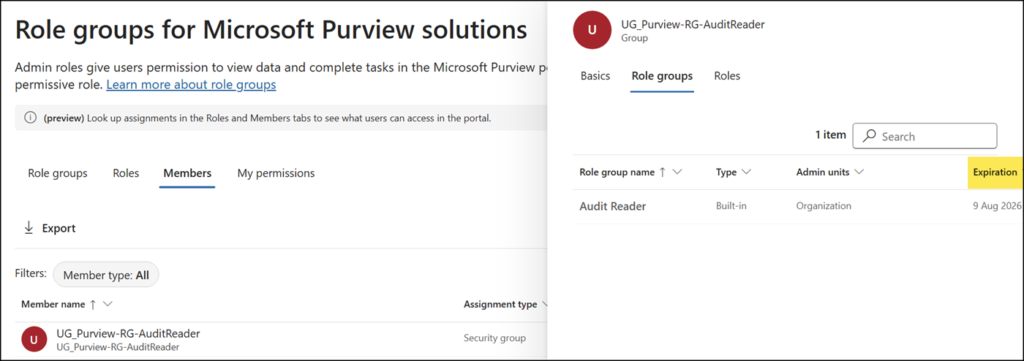The image size is (1024, 361).
Task: Open Member name column dropdown chevron
Action: pos(108,304)
